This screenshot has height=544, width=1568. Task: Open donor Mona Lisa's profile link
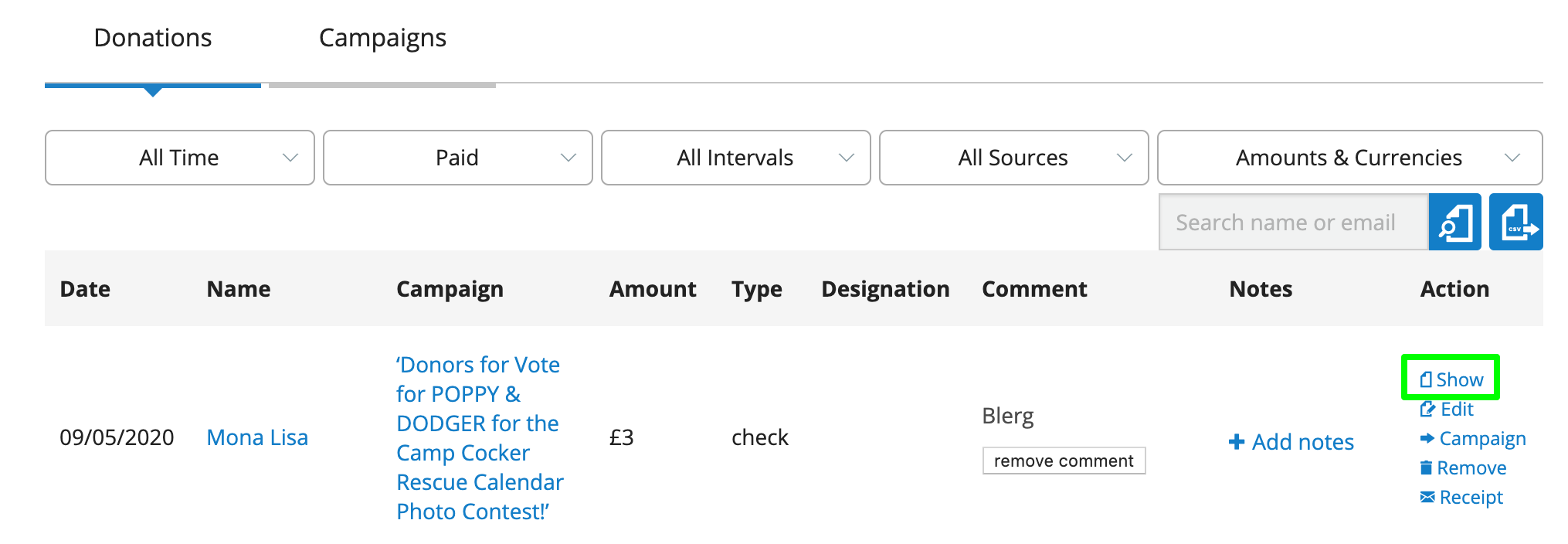(257, 437)
